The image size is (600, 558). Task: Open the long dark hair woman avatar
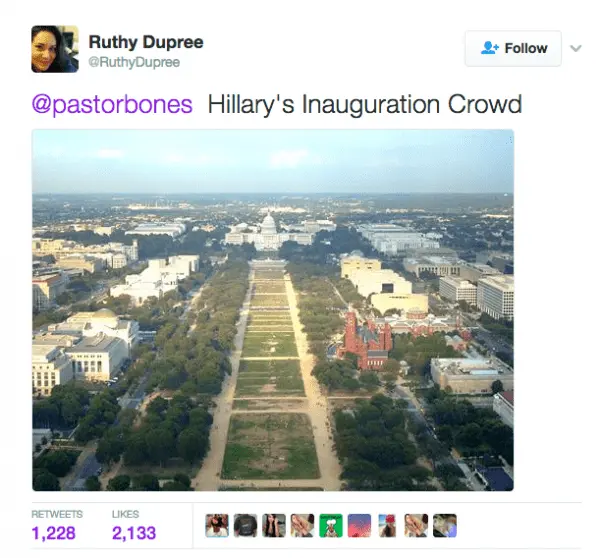(x=274, y=525)
